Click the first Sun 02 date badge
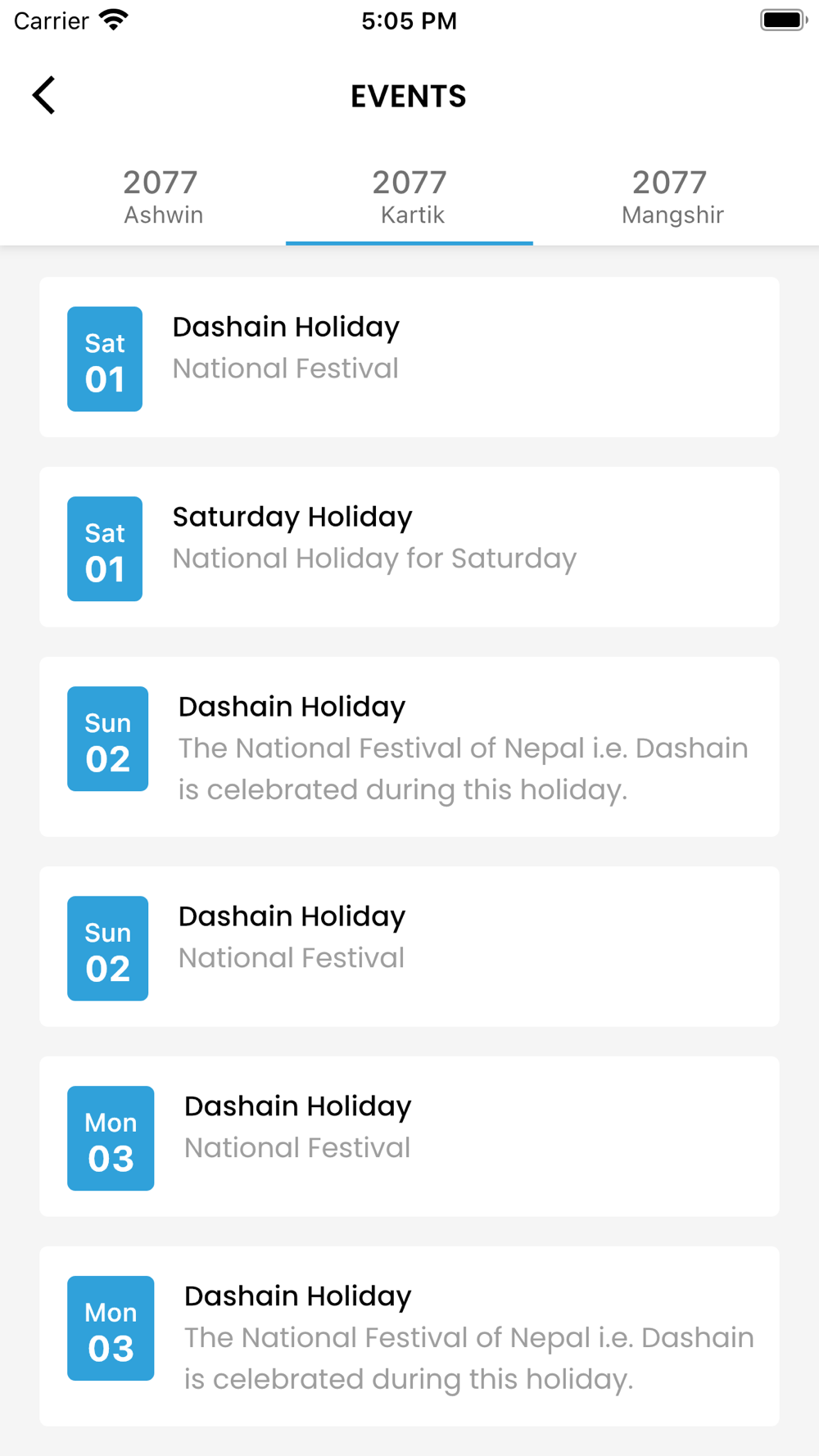The width and height of the screenshot is (819, 1456). tap(107, 739)
